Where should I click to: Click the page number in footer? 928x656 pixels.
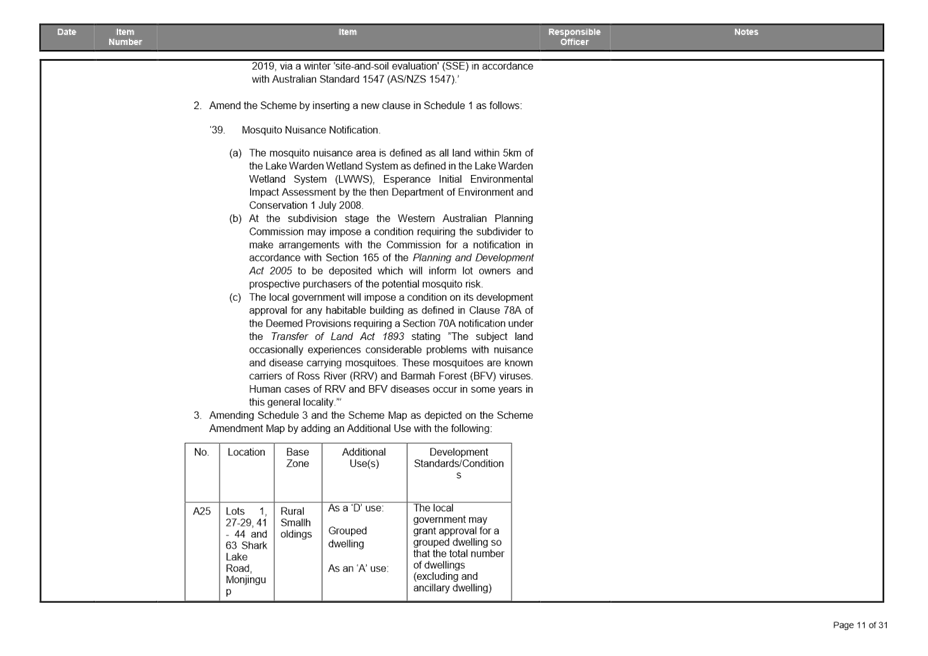point(860,625)
